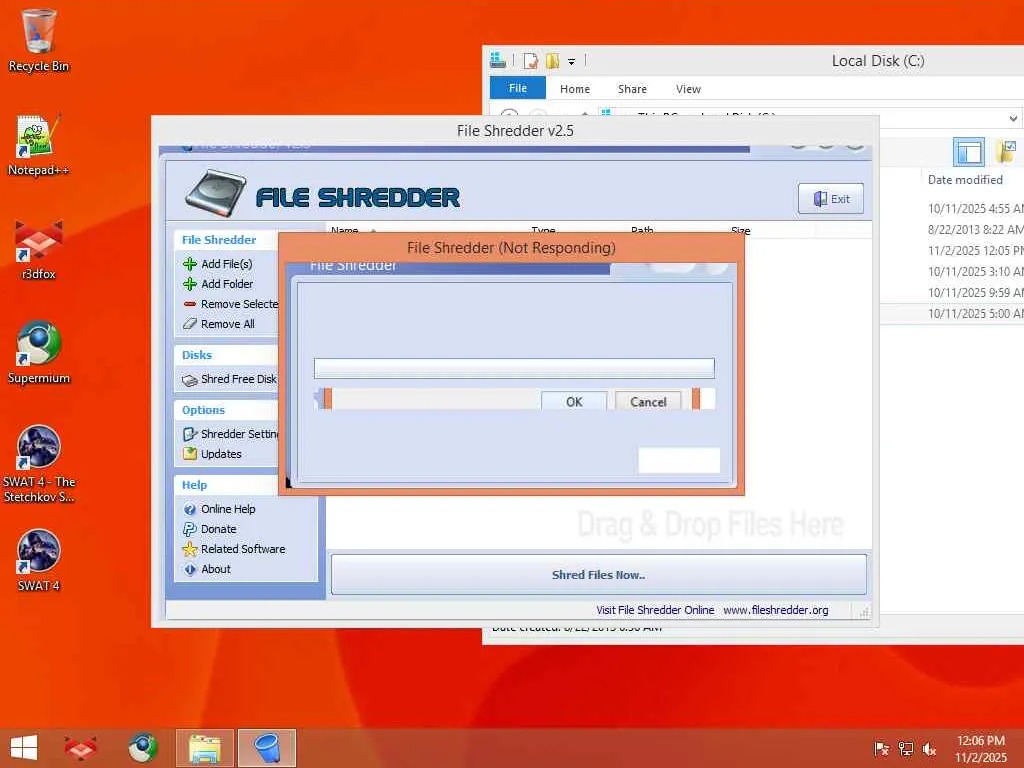Open the View ribbon tab in Explorer
Image resolution: width=1024 pixels, height=768 pixels.
click(x=688, y=89)
